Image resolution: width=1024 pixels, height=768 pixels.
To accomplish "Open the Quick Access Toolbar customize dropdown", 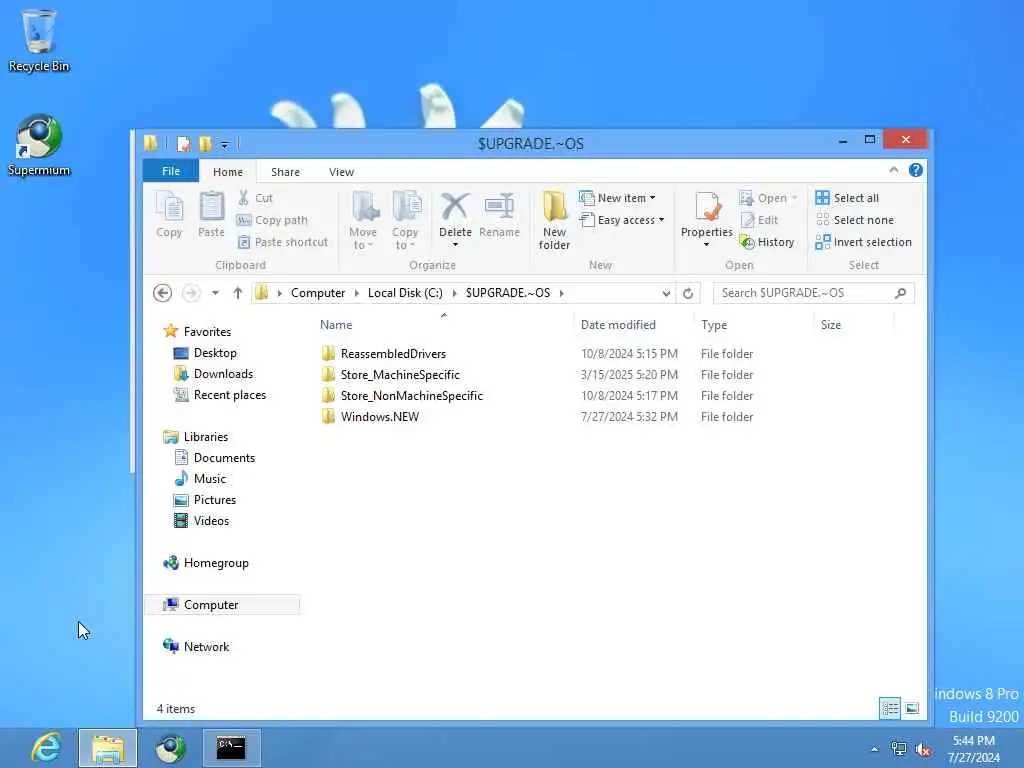I will tap(224, 144).
